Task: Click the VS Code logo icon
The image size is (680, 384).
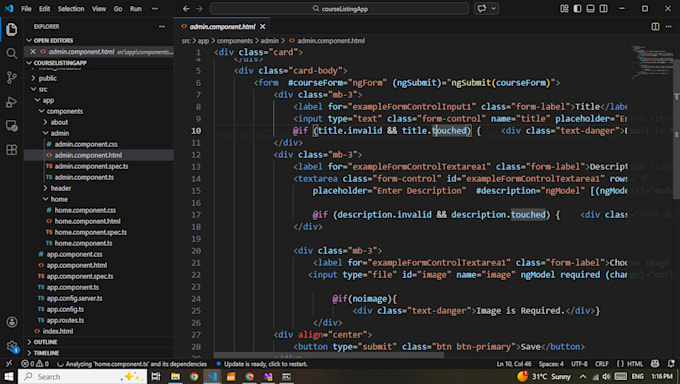Action: 9,8
